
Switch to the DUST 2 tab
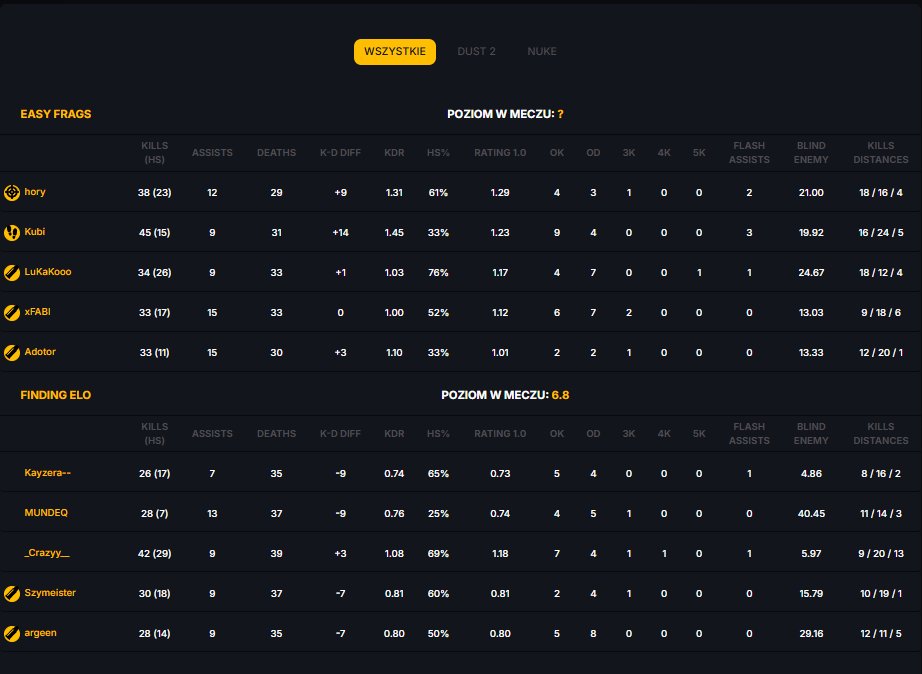(476, 52)
